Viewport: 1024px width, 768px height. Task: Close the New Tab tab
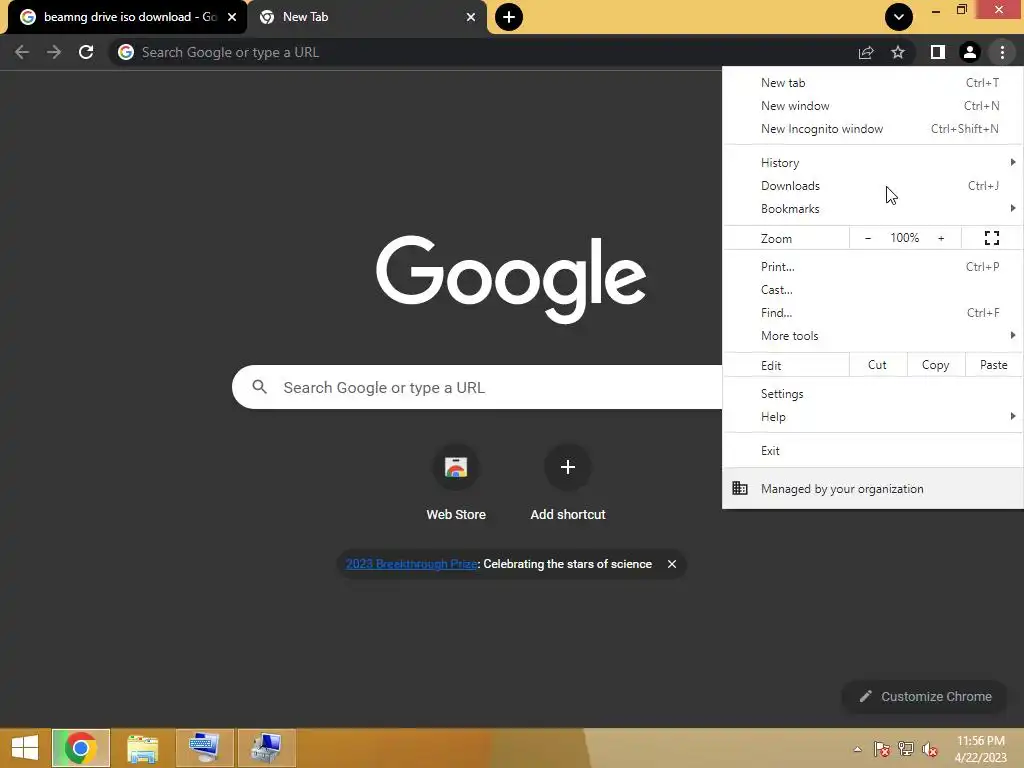(x=471, y=17)
